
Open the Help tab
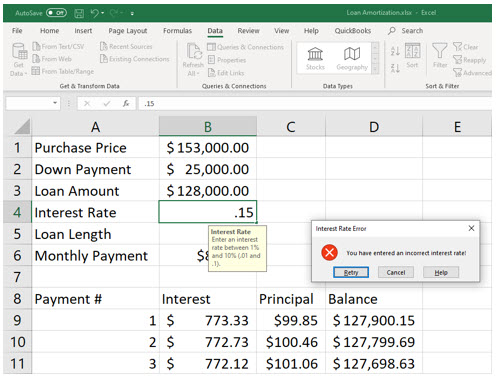pos(311,31)
